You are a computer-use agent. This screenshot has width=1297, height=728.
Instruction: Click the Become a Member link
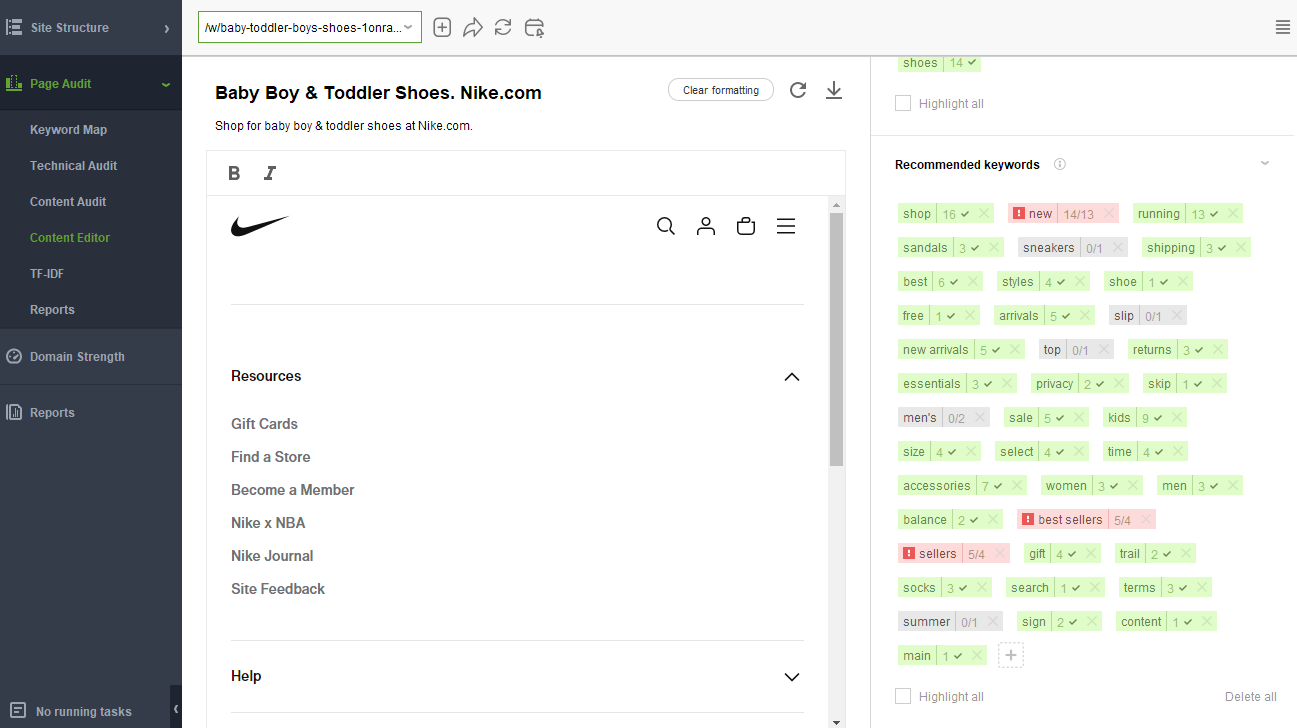pos(292,490)
